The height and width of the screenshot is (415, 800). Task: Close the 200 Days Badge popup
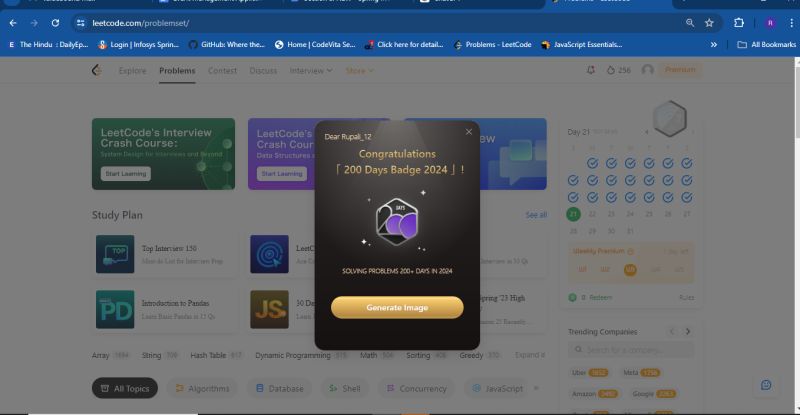pos(468,132)
